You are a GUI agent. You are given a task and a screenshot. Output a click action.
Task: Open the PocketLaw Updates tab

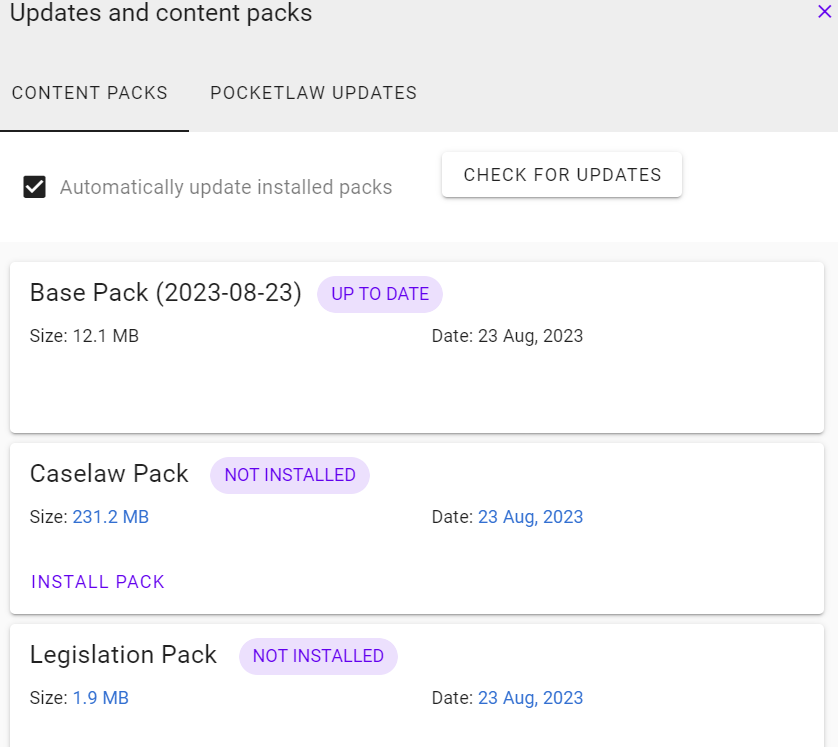tap(313, 93)
